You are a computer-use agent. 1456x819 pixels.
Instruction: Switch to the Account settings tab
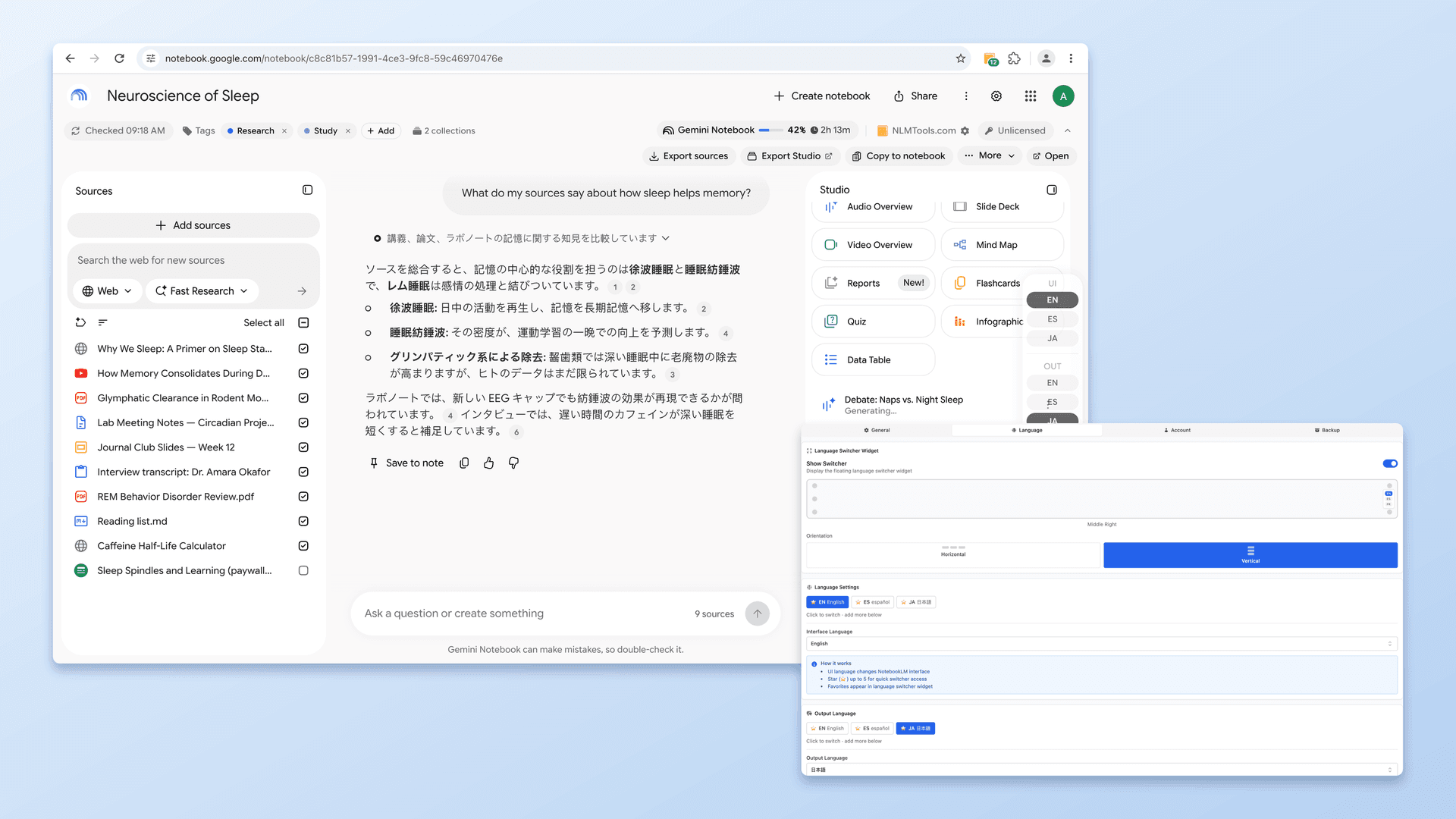pyautogui.click(x=1177, y=430)
